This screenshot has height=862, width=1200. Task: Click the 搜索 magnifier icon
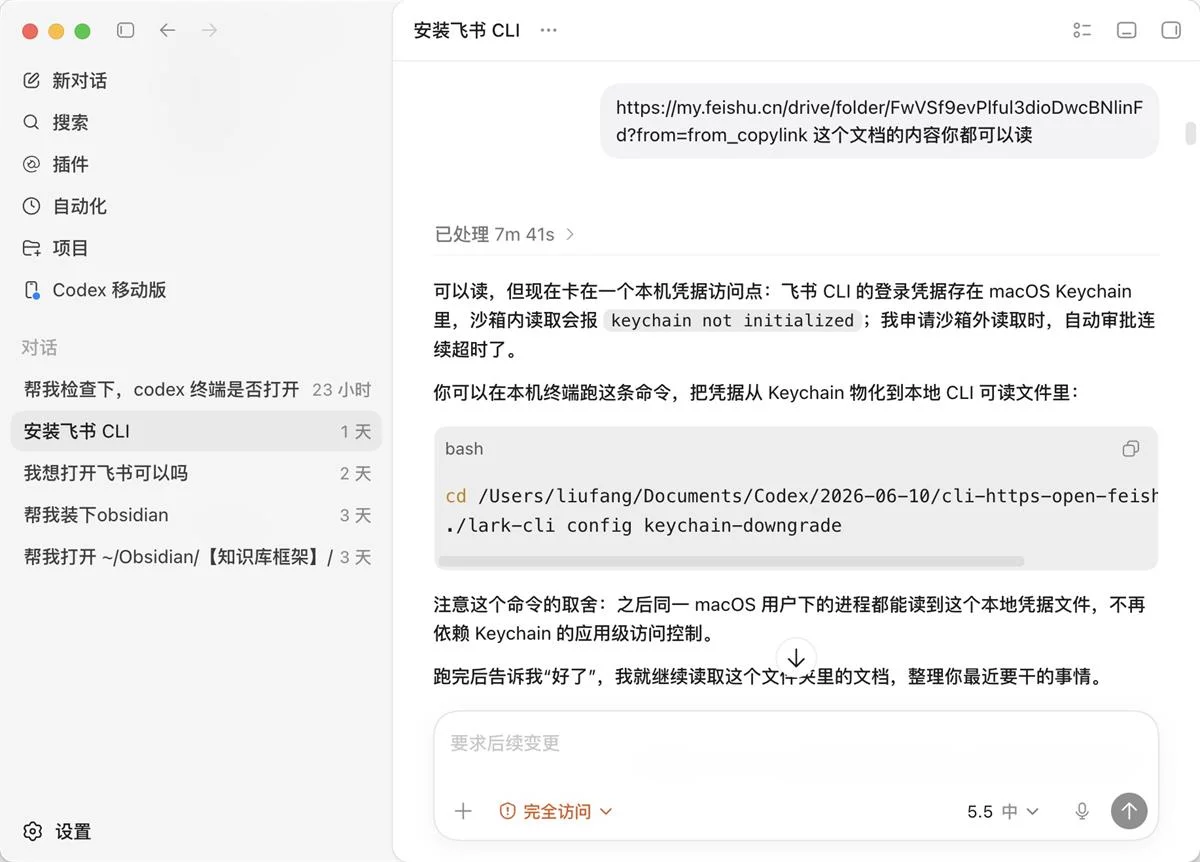click(x=32, y=123)
